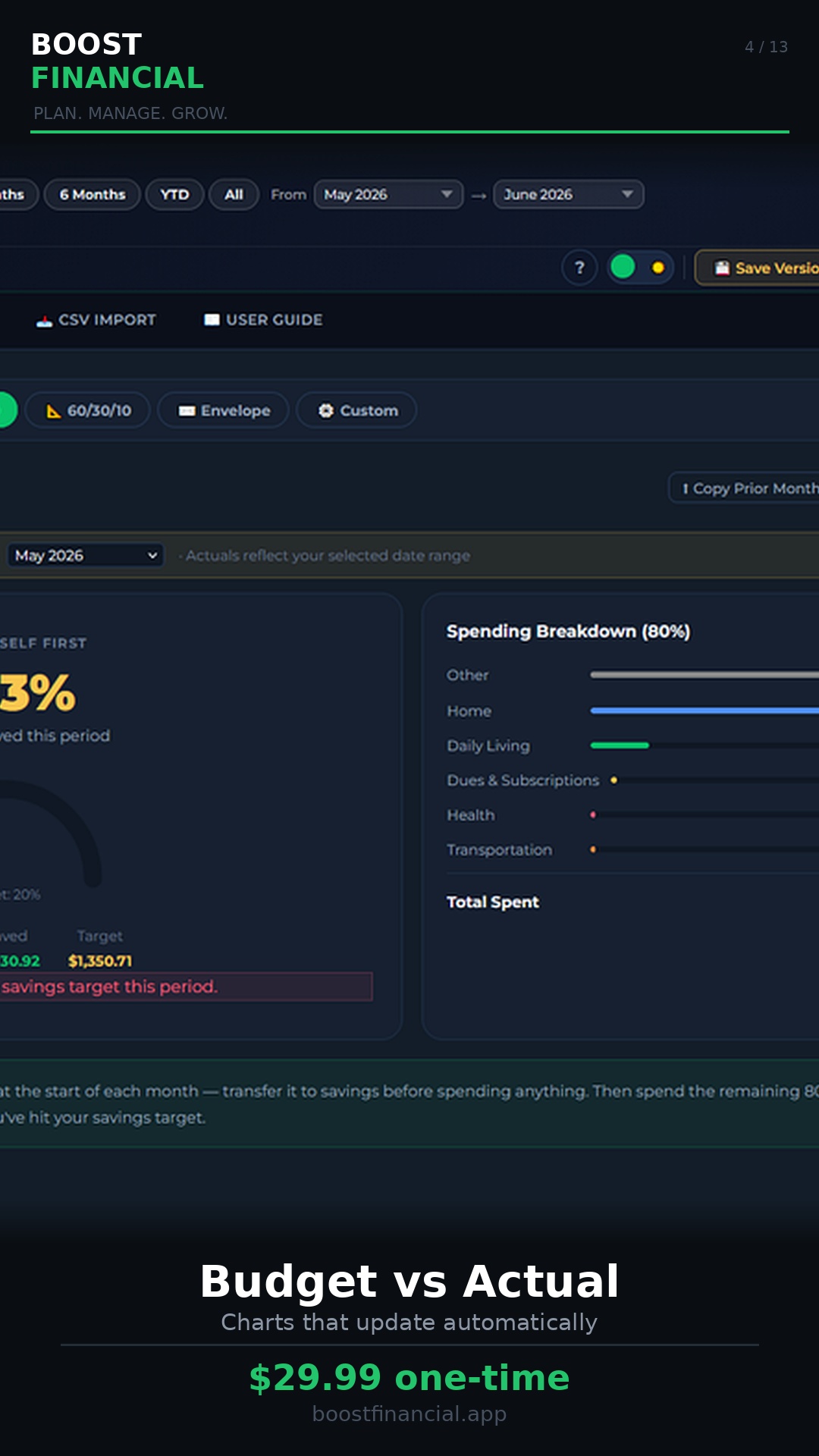The width and height of the screenshot is (819, 1456).
Task: Click the Total Spent label
Action: 492,902
